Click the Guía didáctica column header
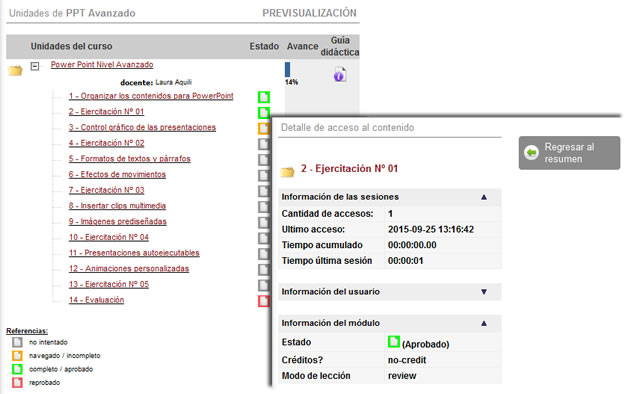 click(340, 46)
